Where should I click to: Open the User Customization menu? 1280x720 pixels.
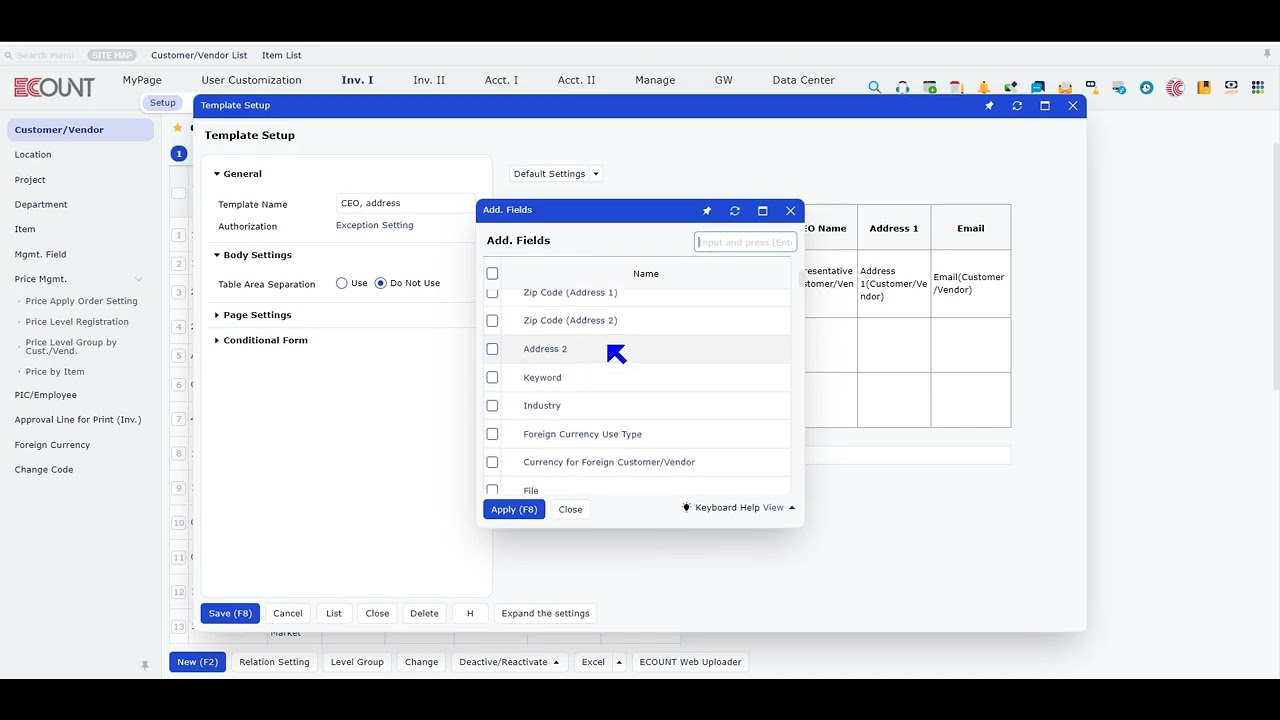[251, 80]
